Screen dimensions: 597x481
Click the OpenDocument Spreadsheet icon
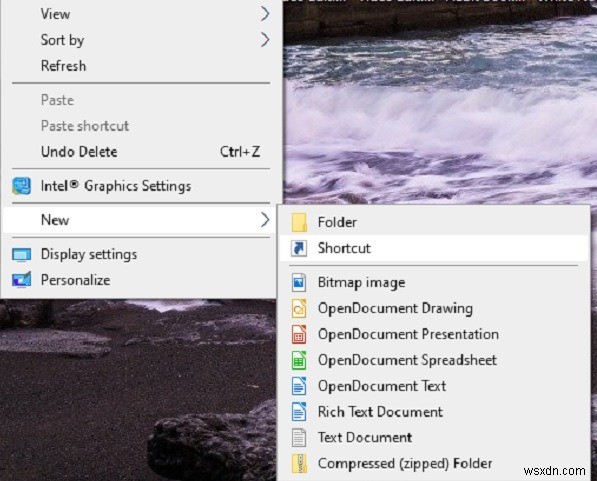(299, 360)
